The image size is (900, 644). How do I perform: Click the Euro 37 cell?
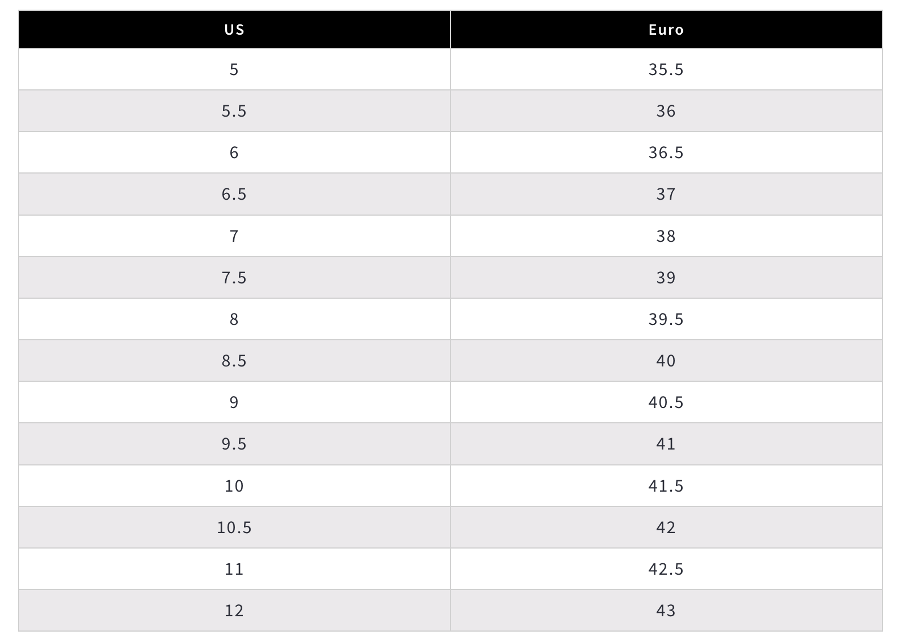[666, 194]
